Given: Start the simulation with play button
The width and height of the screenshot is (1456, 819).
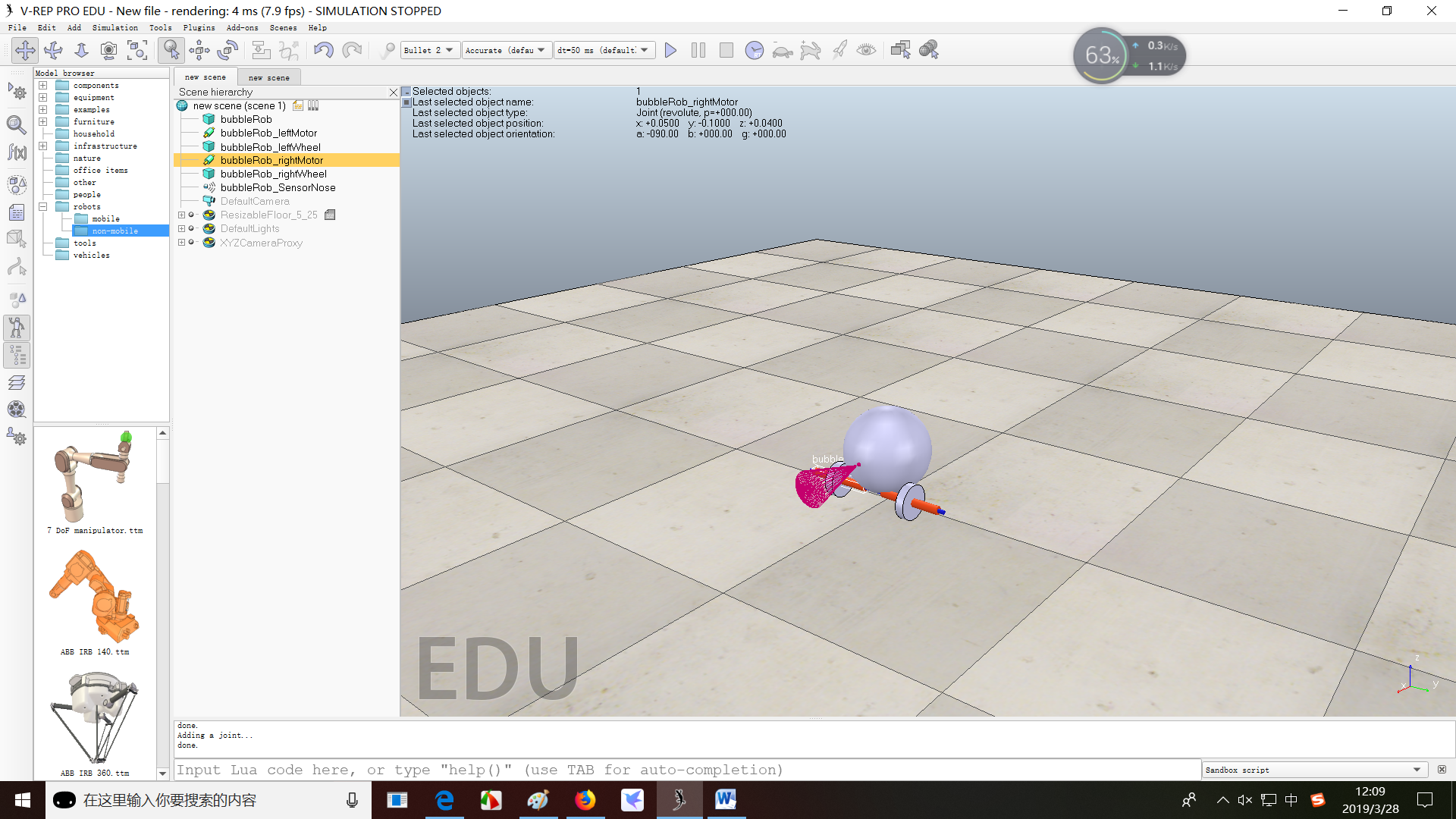Looking at the screenshot, I should click(x=670, y=50).
